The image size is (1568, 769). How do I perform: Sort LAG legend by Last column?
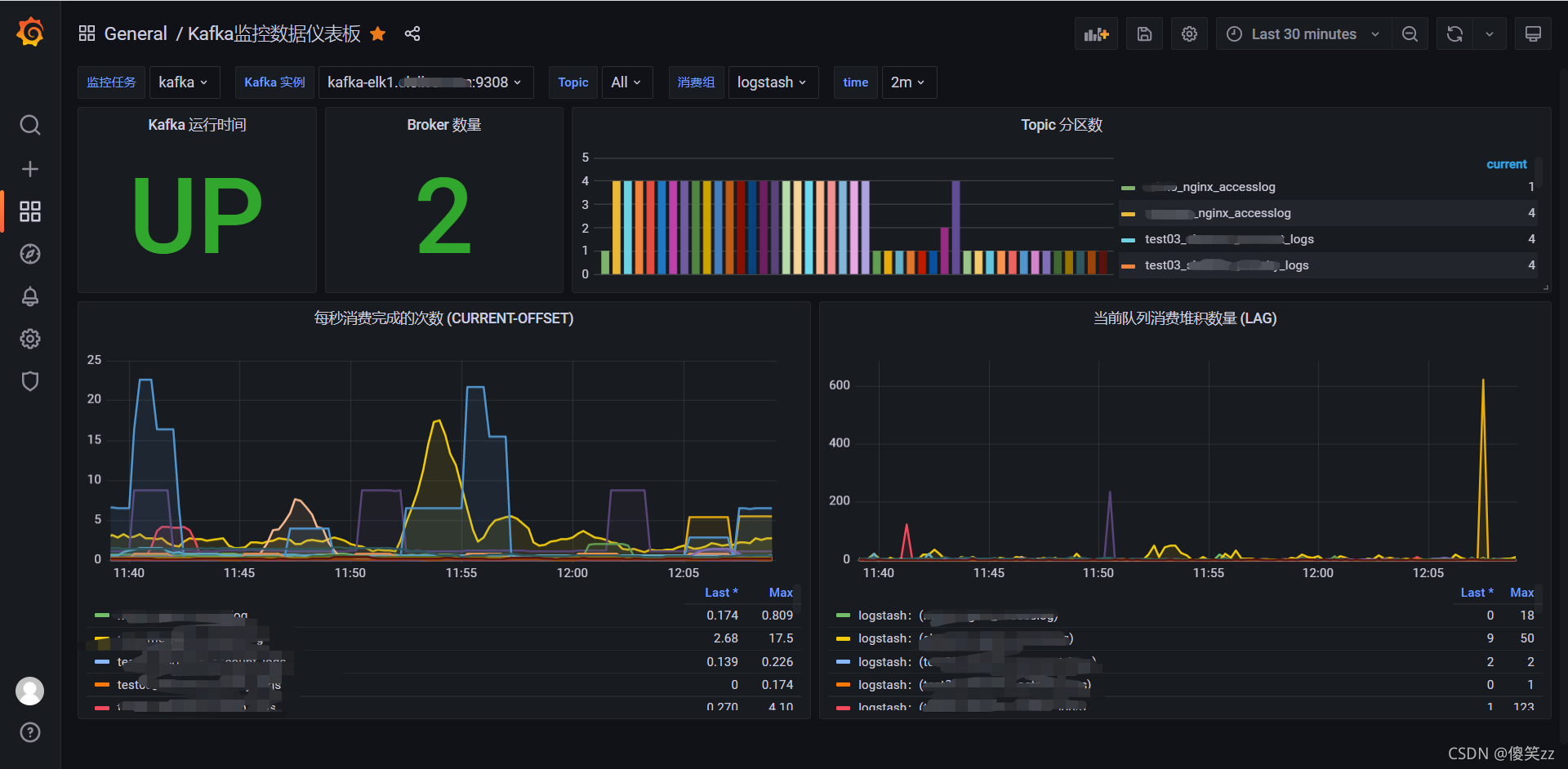(1477, 593)
